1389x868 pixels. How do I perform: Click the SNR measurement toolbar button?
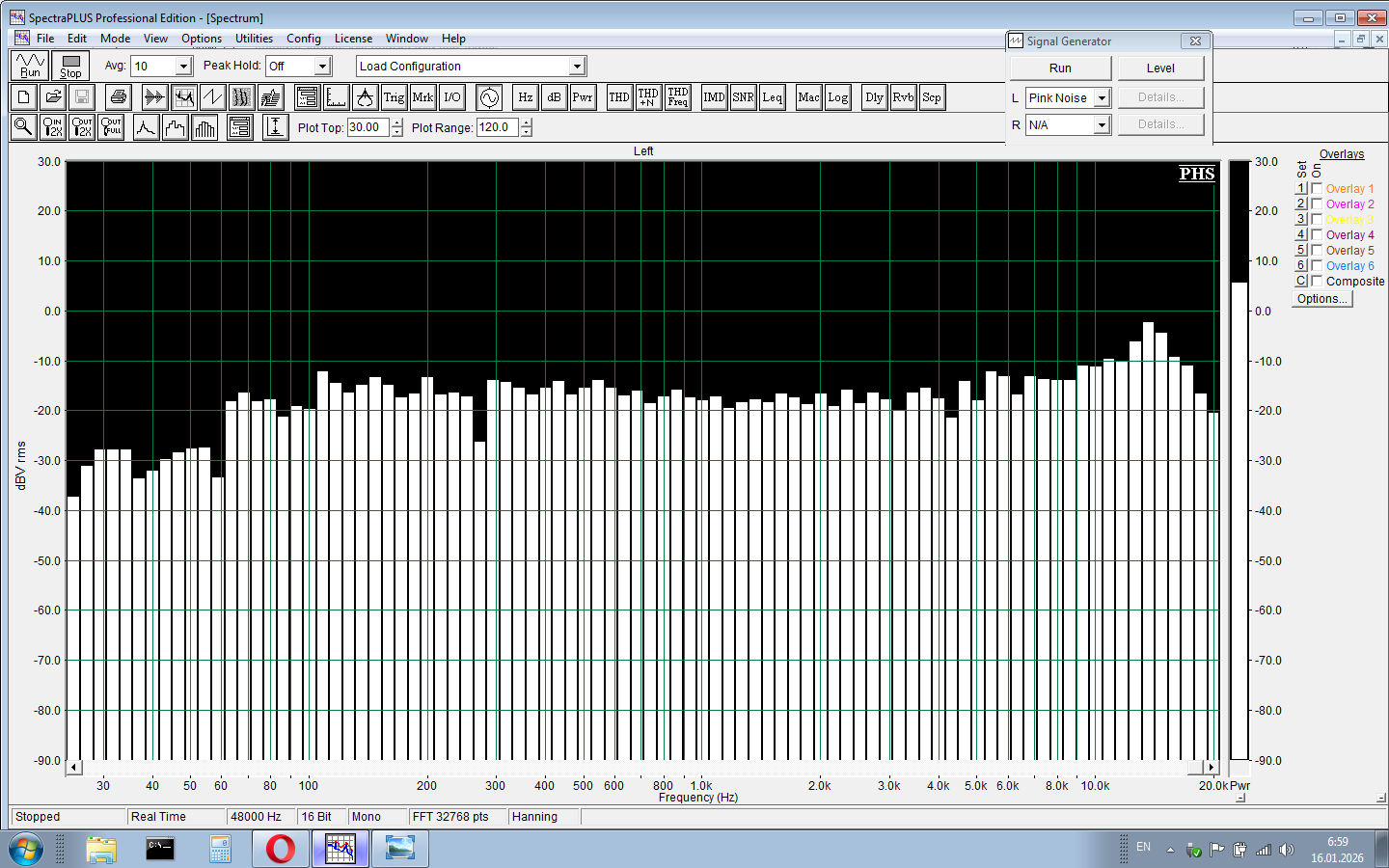point(743,97)
